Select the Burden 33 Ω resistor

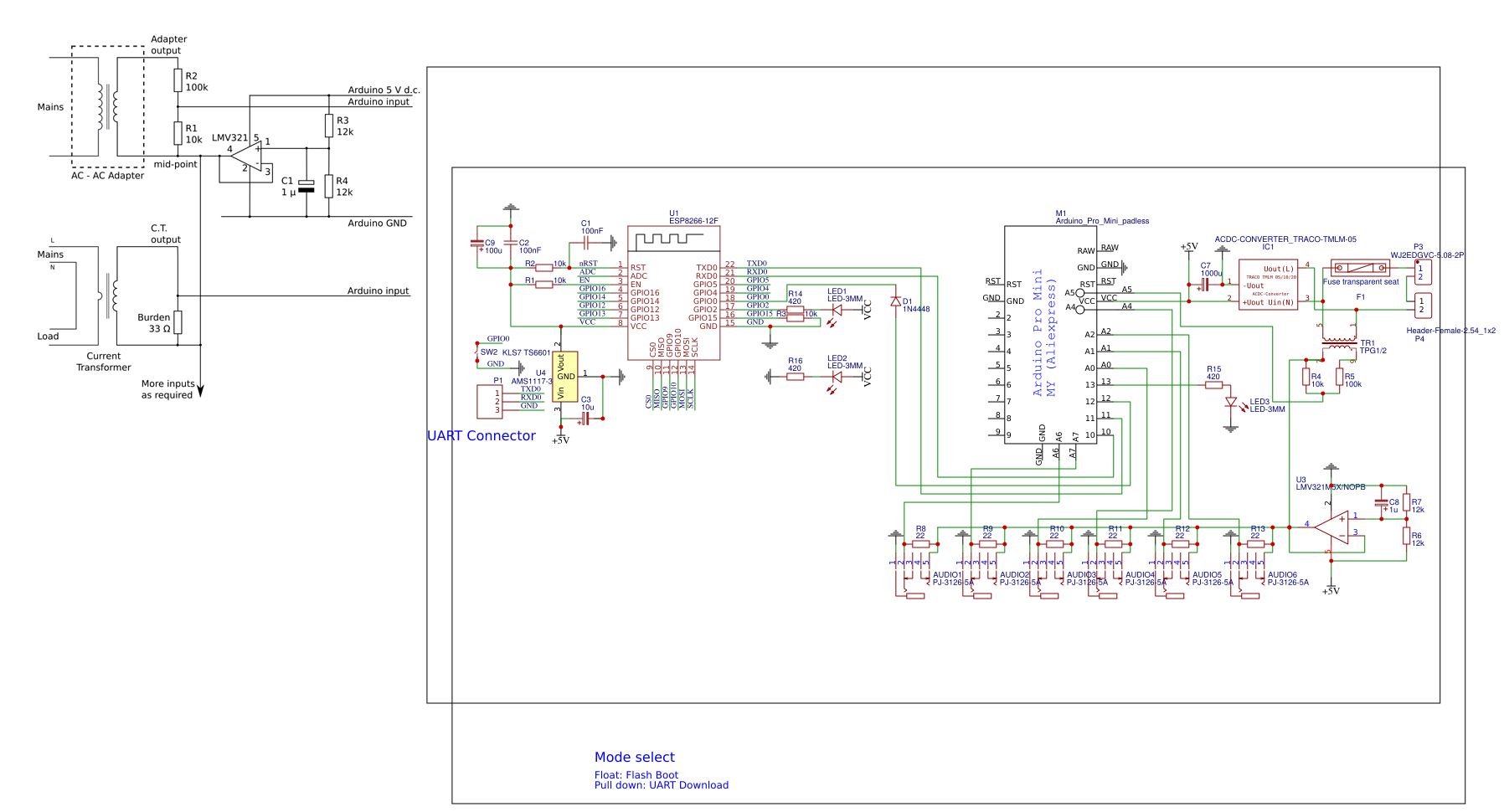coord(178,322)
